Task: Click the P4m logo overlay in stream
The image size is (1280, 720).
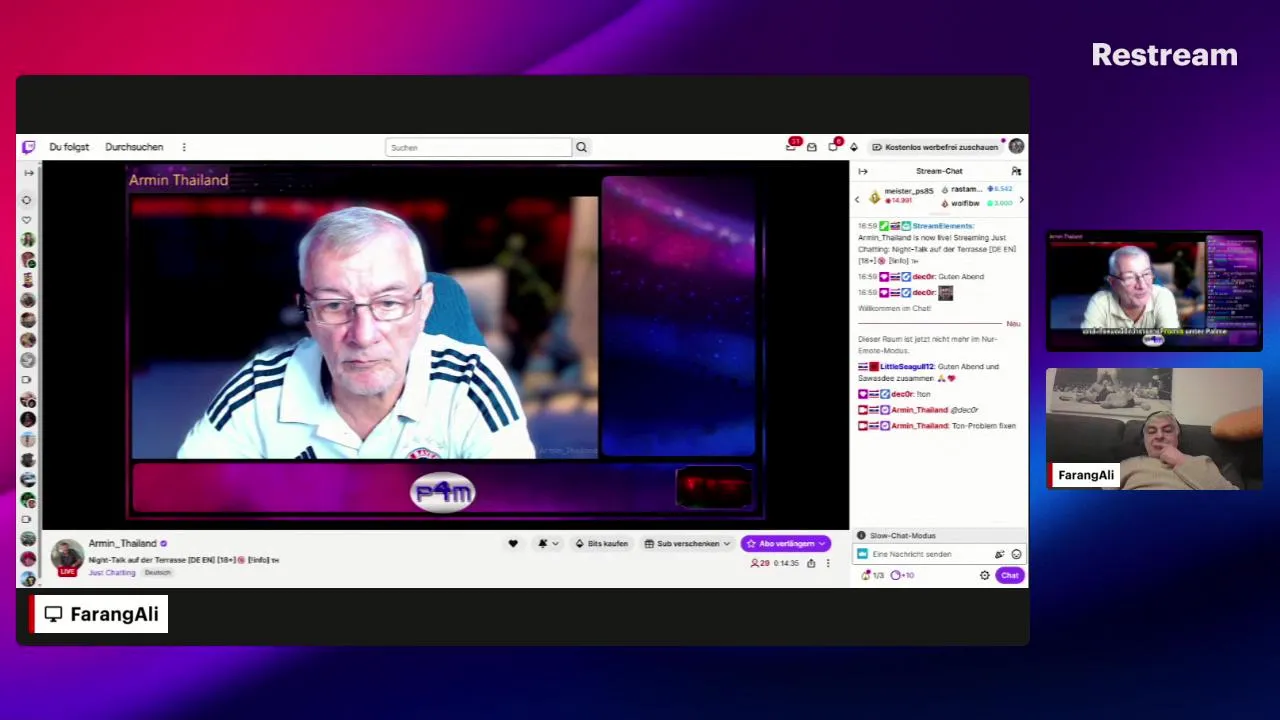Action: coord(443,492)
